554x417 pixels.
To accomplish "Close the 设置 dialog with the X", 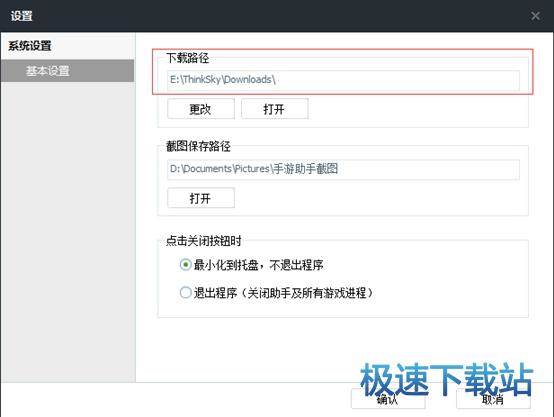I will point(535,16).
